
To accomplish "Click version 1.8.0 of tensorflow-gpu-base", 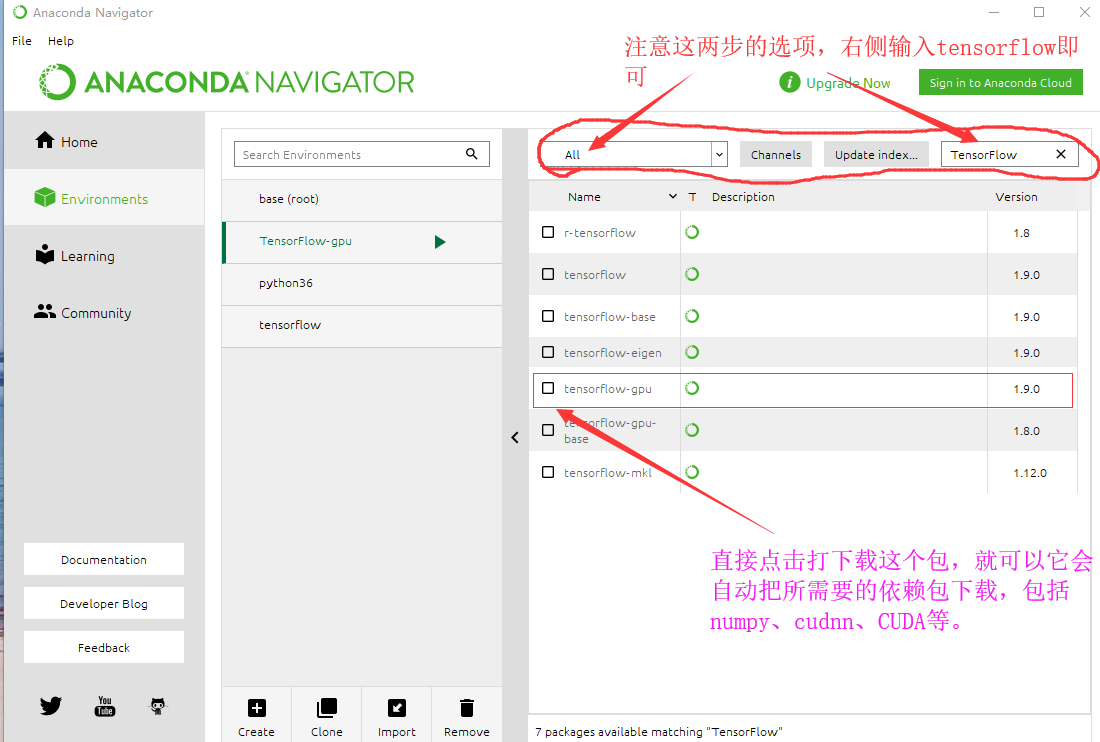I will point(1026,431).
